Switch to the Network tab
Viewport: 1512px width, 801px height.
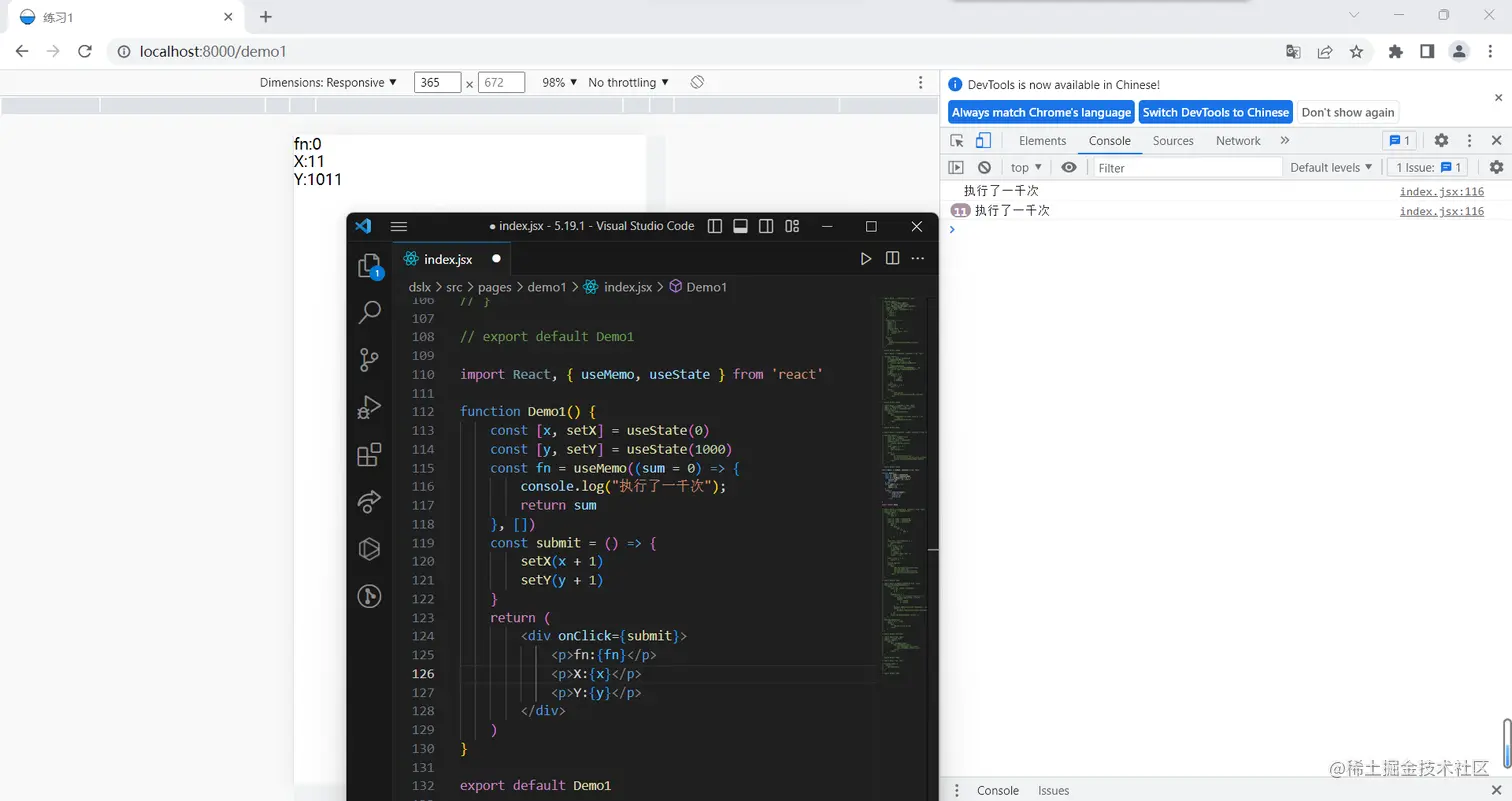1238,141
